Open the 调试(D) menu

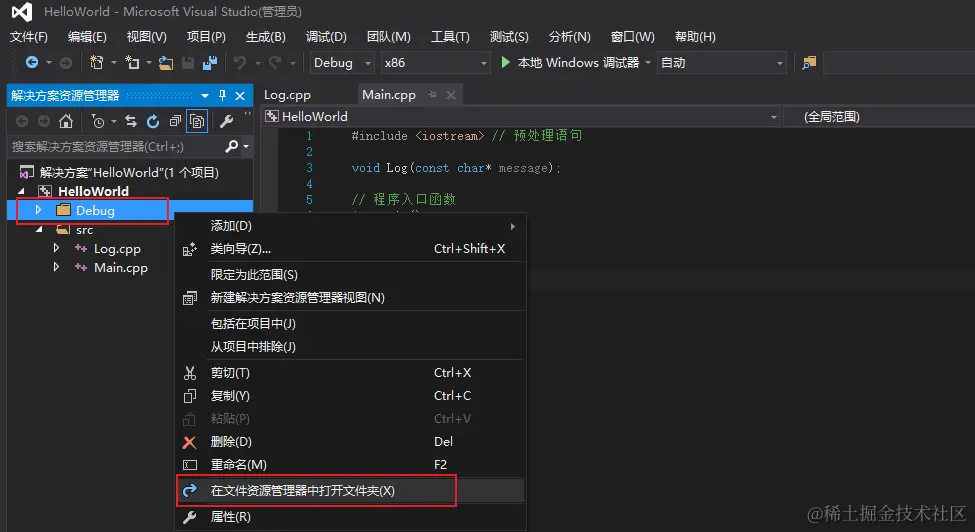click(326, 37)
